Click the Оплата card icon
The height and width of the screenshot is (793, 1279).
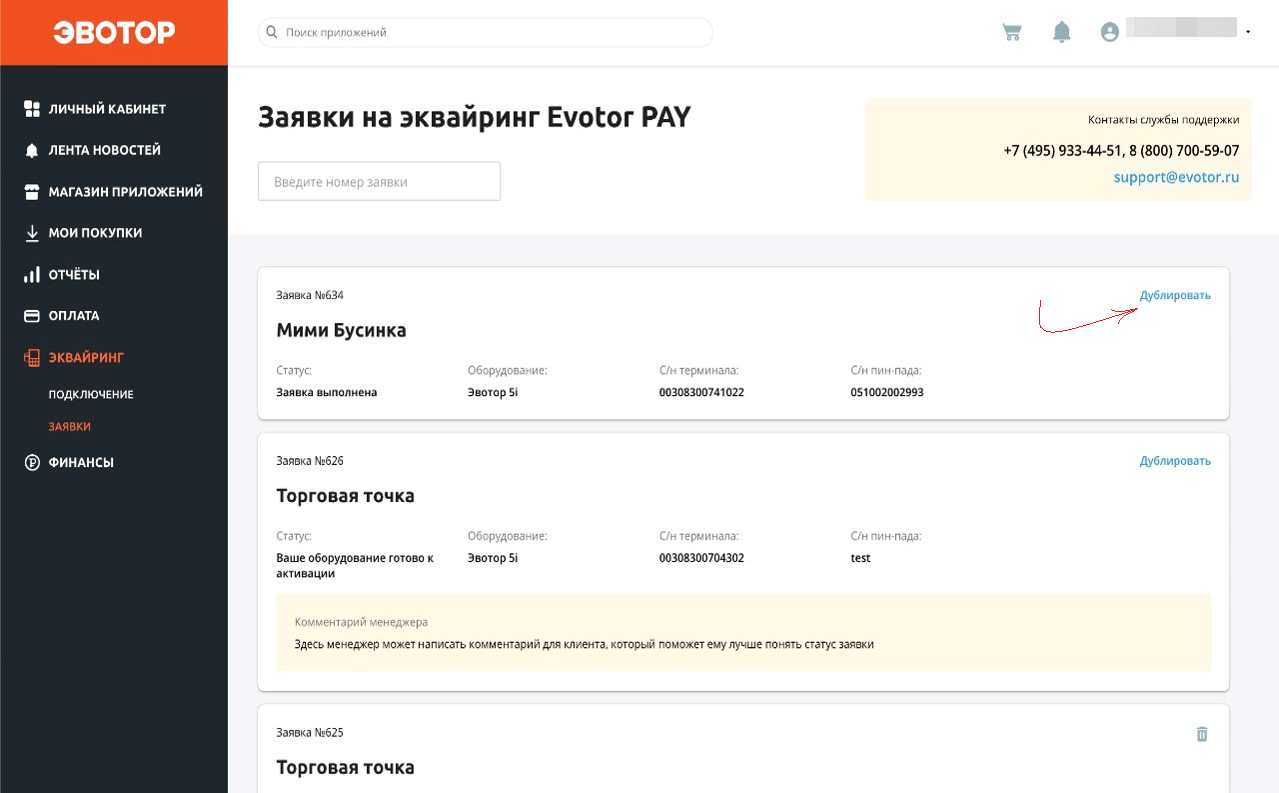point(32,316)
